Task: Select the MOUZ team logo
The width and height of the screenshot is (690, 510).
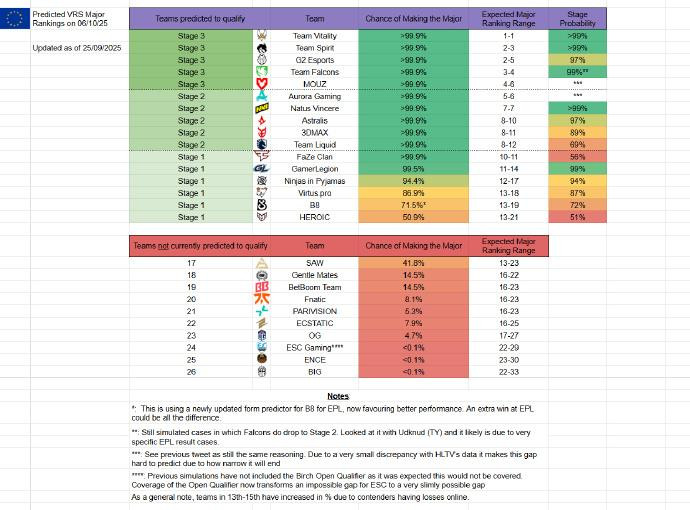Action: tap(260, 85)
